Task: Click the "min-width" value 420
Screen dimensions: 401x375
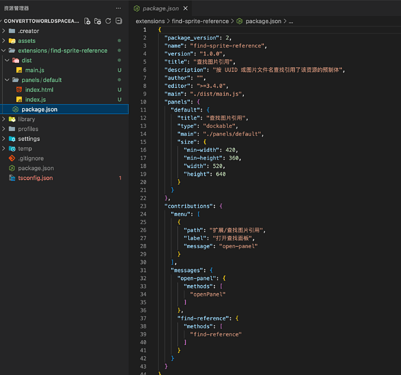Action: pos(230,150)
